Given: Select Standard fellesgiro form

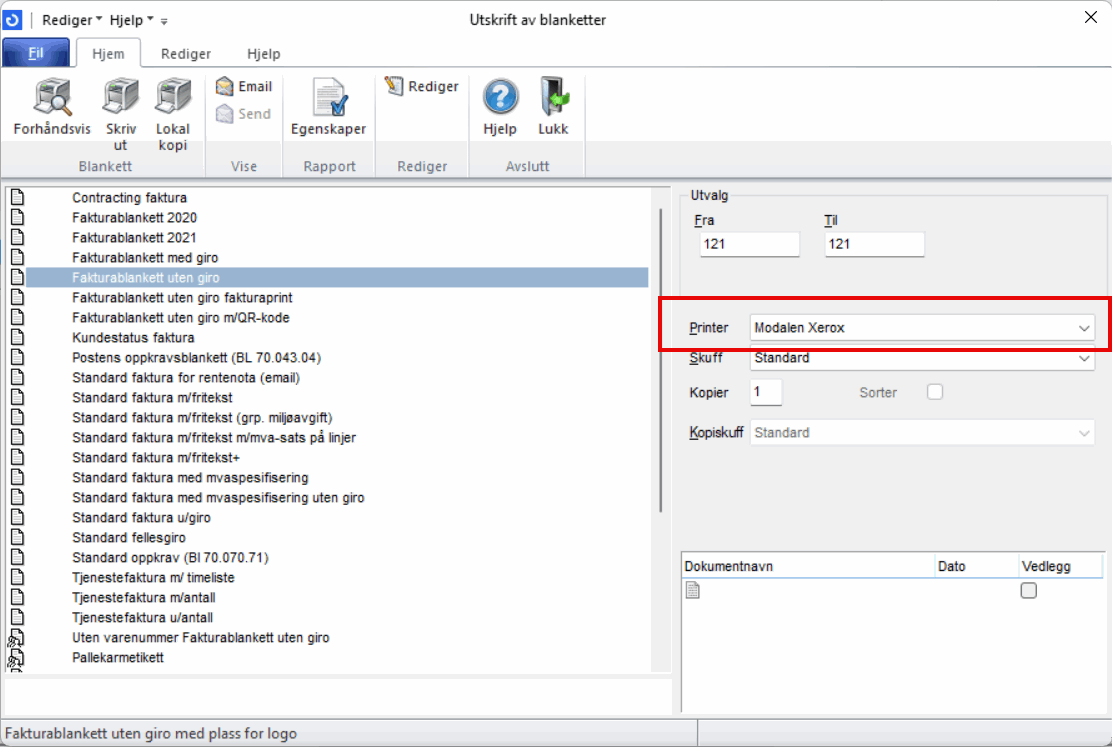Looking at the screenshot, I should tap(129, 538).
